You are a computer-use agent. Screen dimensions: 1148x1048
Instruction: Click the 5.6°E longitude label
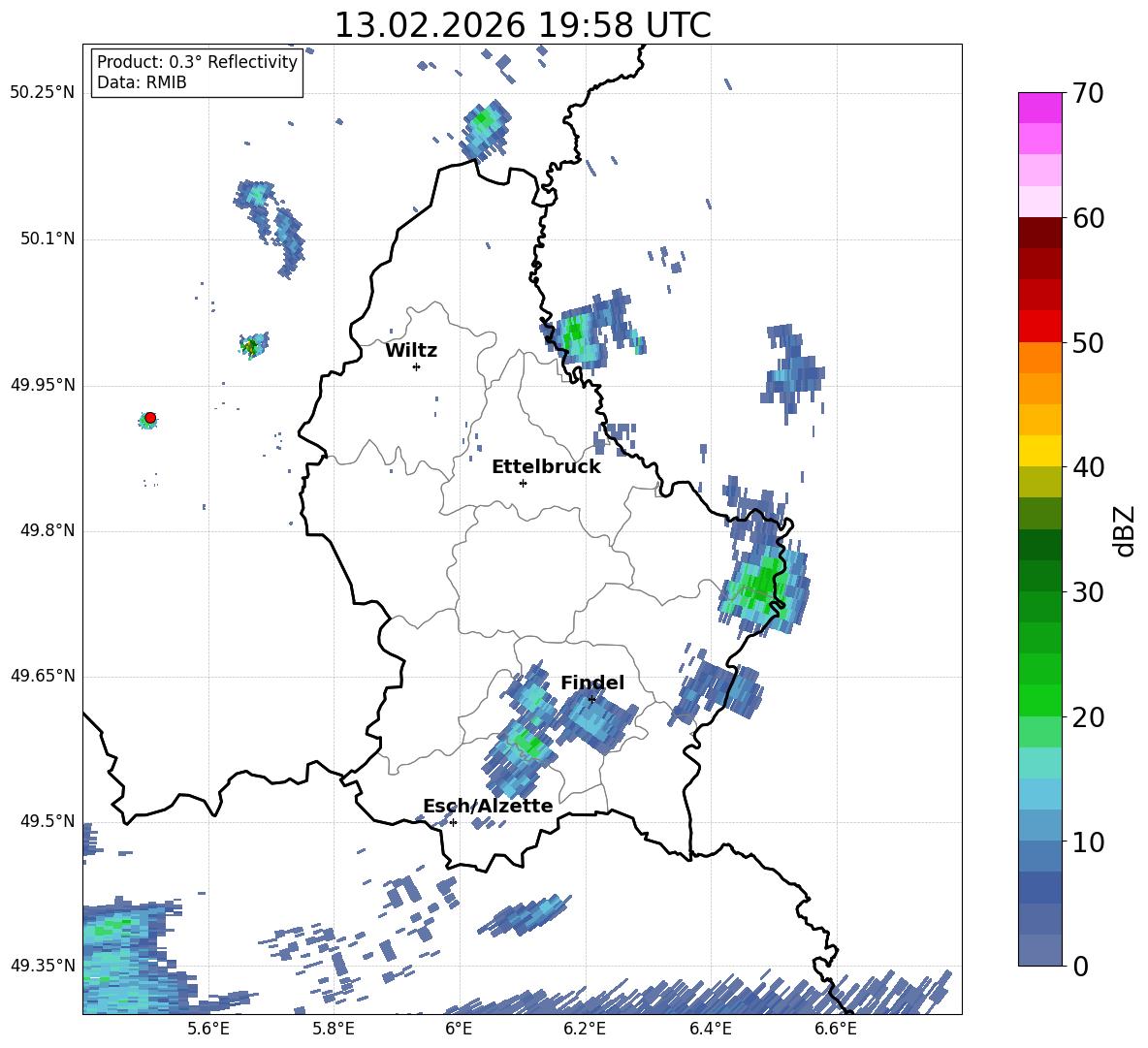pos(208,1029)
